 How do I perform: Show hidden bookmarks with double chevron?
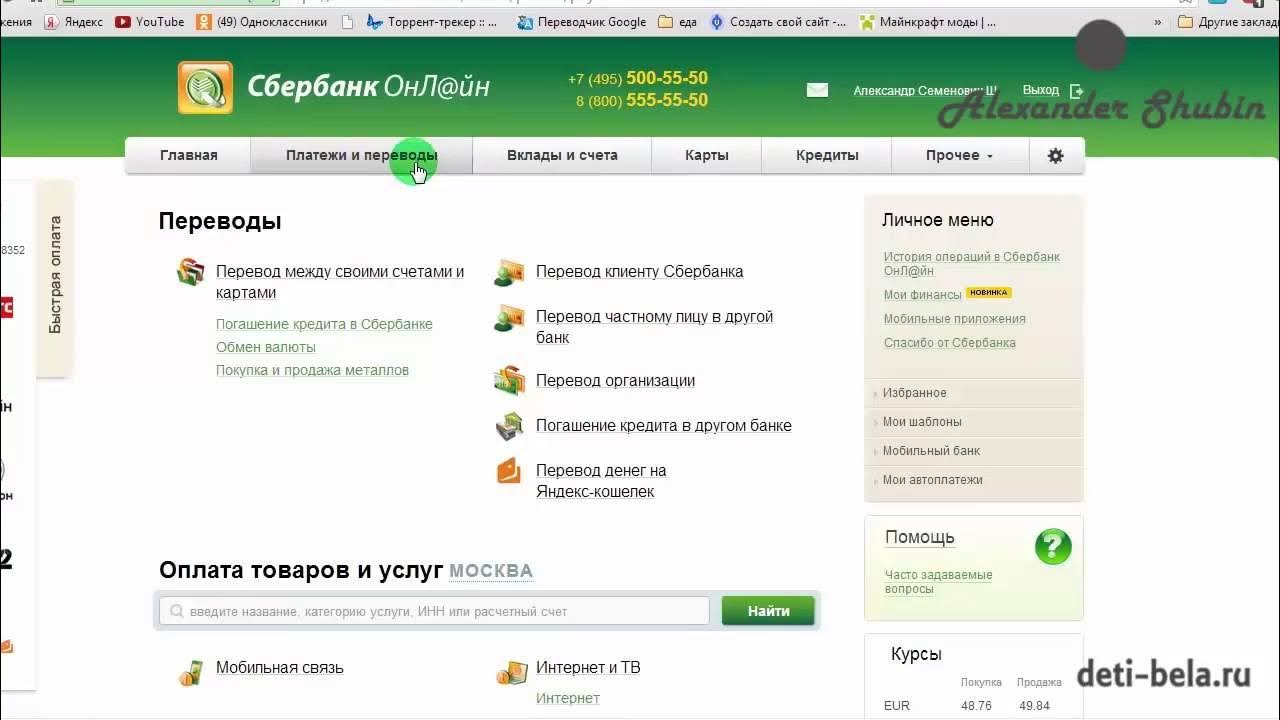[x=1158, y=21]
